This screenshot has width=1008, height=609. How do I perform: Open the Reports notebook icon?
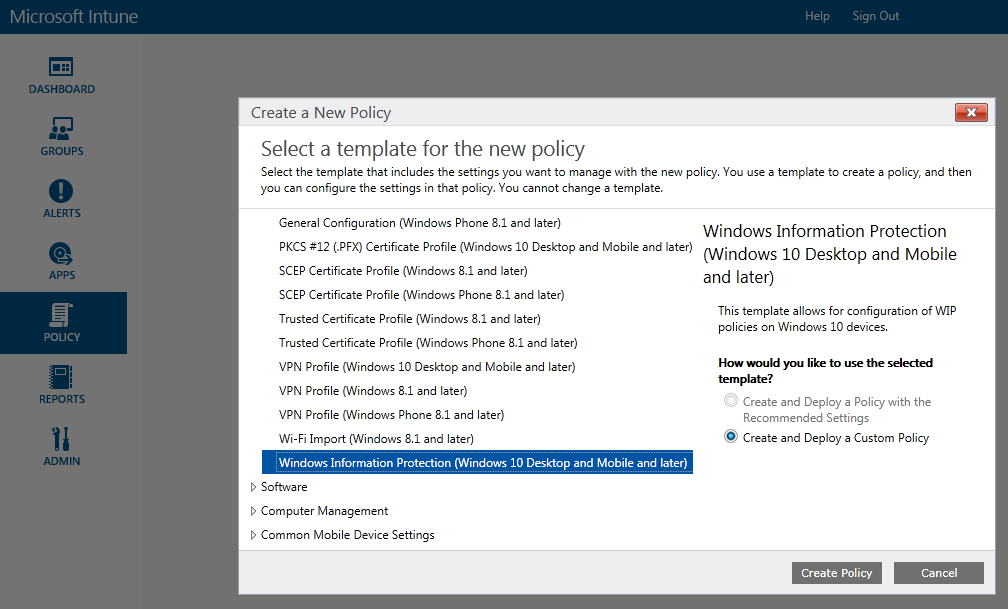click(62, 377)
